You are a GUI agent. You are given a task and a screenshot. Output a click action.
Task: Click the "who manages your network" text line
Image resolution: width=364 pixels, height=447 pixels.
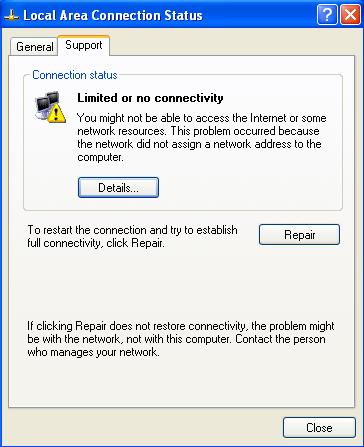click(93, 352)
